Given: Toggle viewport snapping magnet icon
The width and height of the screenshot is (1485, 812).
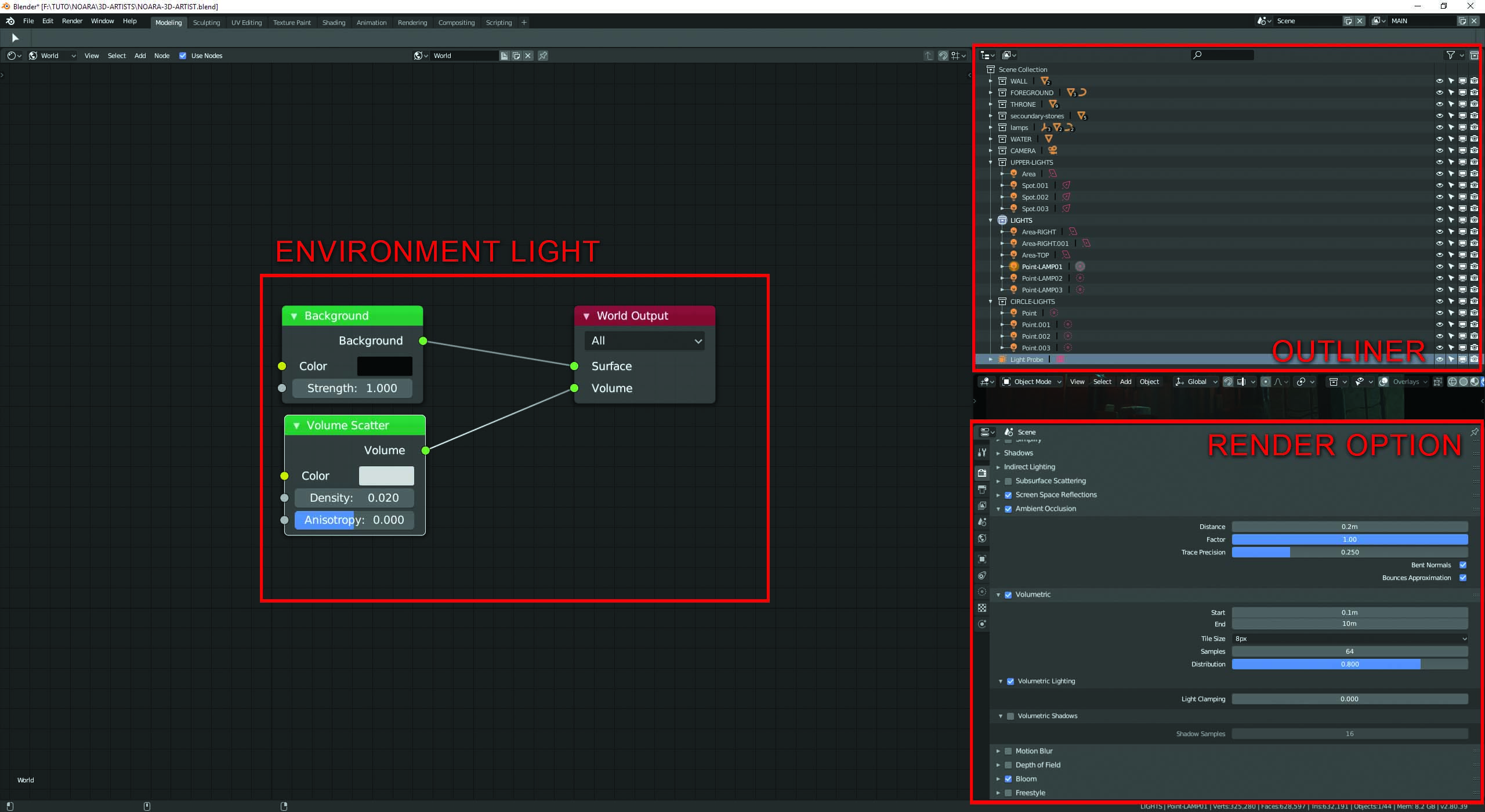Looking at the screenshot, I should pos(1228,382).
